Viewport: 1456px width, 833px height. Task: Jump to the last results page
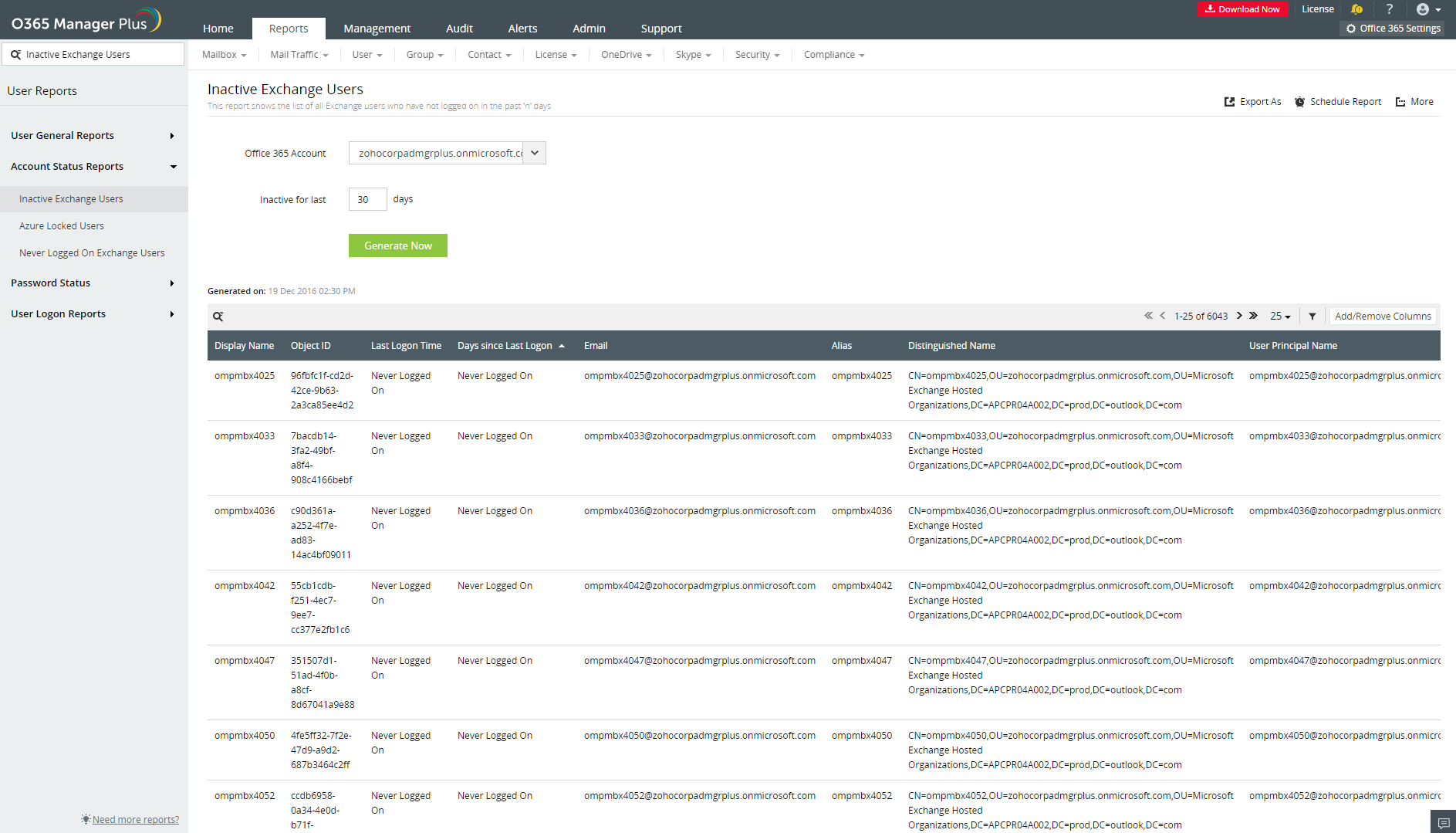[1253, 316]
